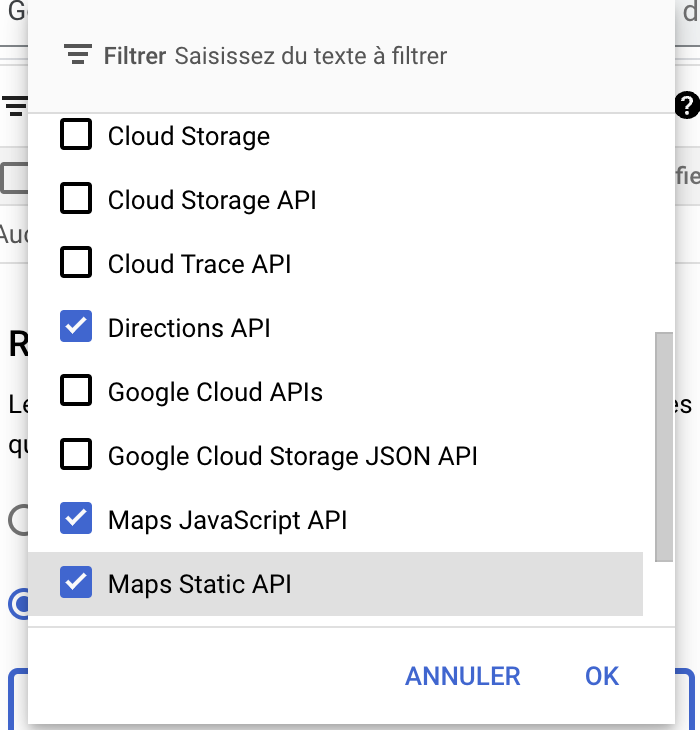This screenshot has width=700, height=730.
Task: Select the gray unselected radio button at left
Action: pyautogui.click(x=18, y=520)
